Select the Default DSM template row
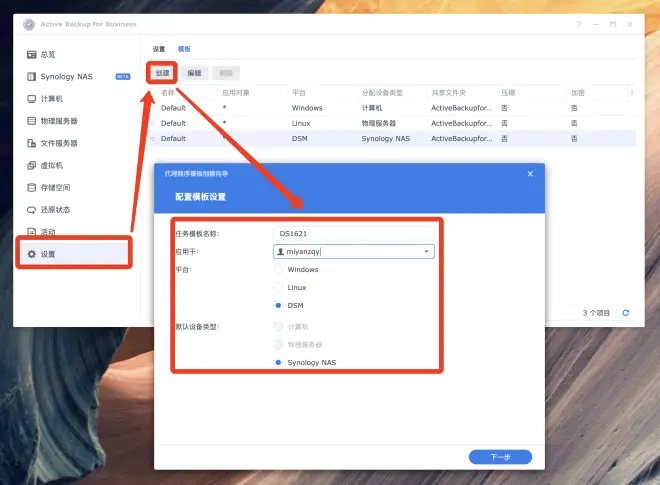 [391, 139]
